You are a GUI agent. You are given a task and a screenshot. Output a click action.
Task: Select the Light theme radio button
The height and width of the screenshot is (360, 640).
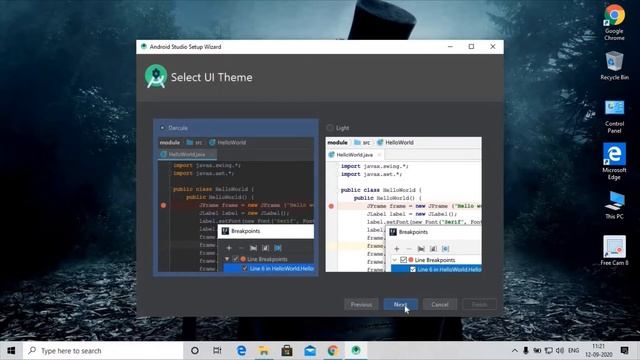click(x=330, y=128)
